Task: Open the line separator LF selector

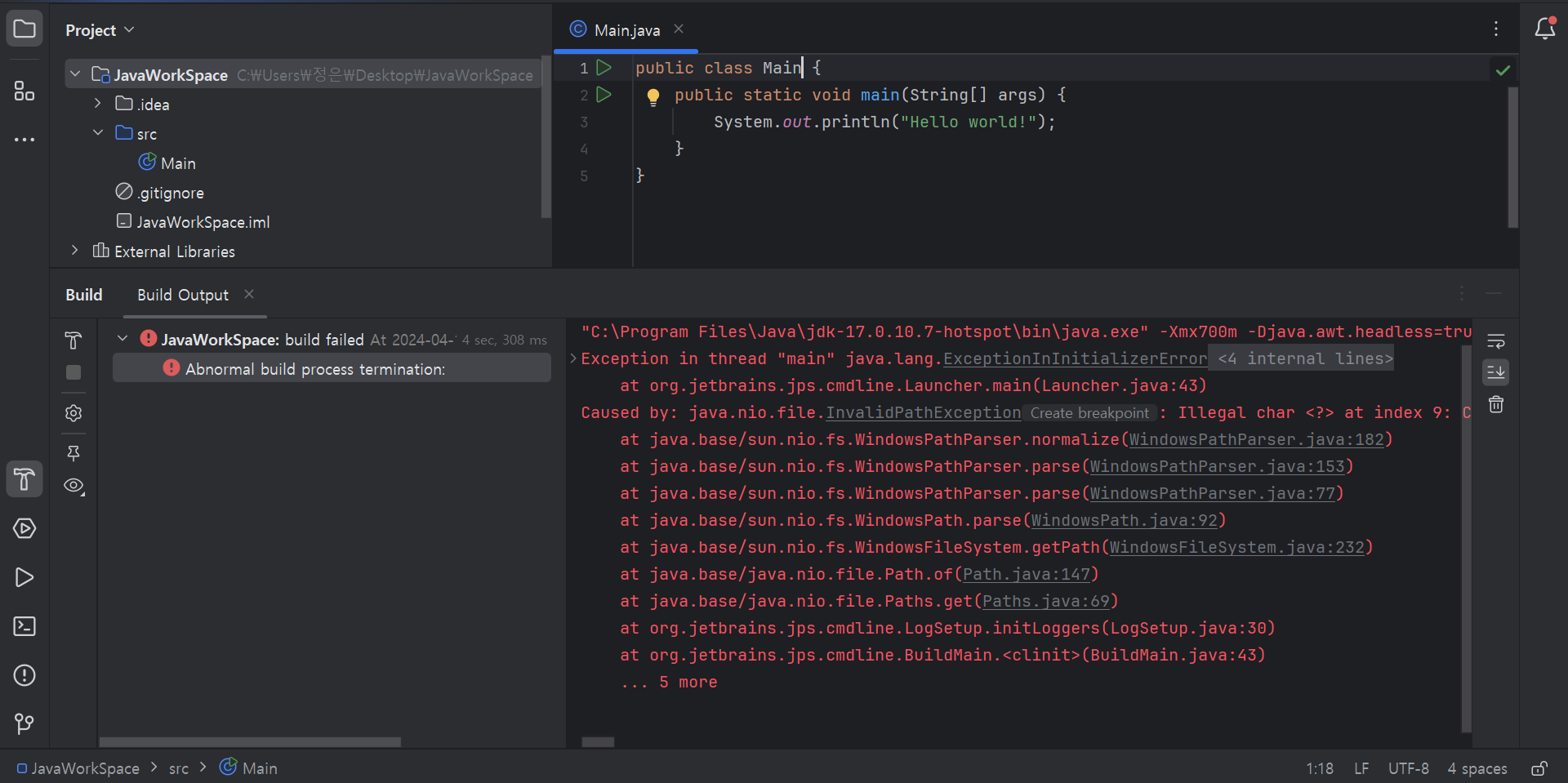Action: click(1361, 768)
